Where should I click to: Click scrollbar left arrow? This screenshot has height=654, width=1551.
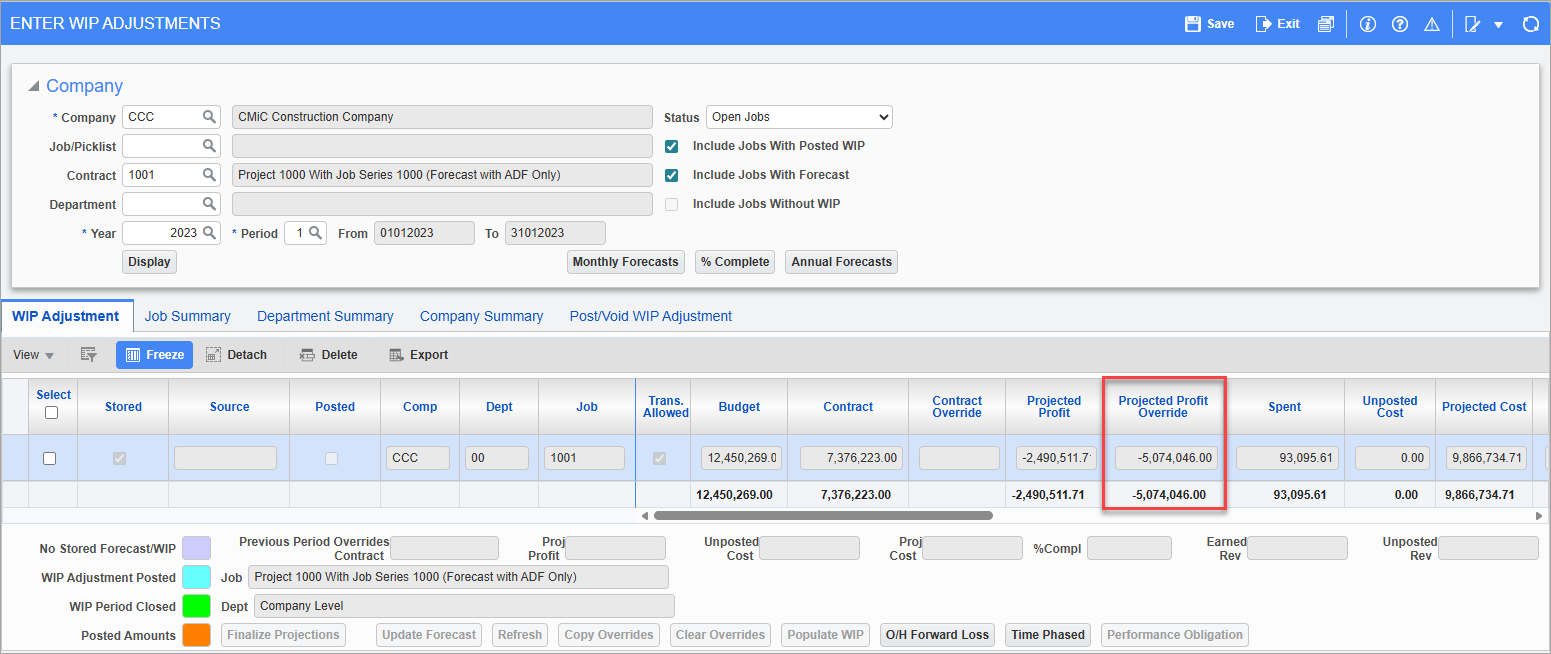(645, 516)
